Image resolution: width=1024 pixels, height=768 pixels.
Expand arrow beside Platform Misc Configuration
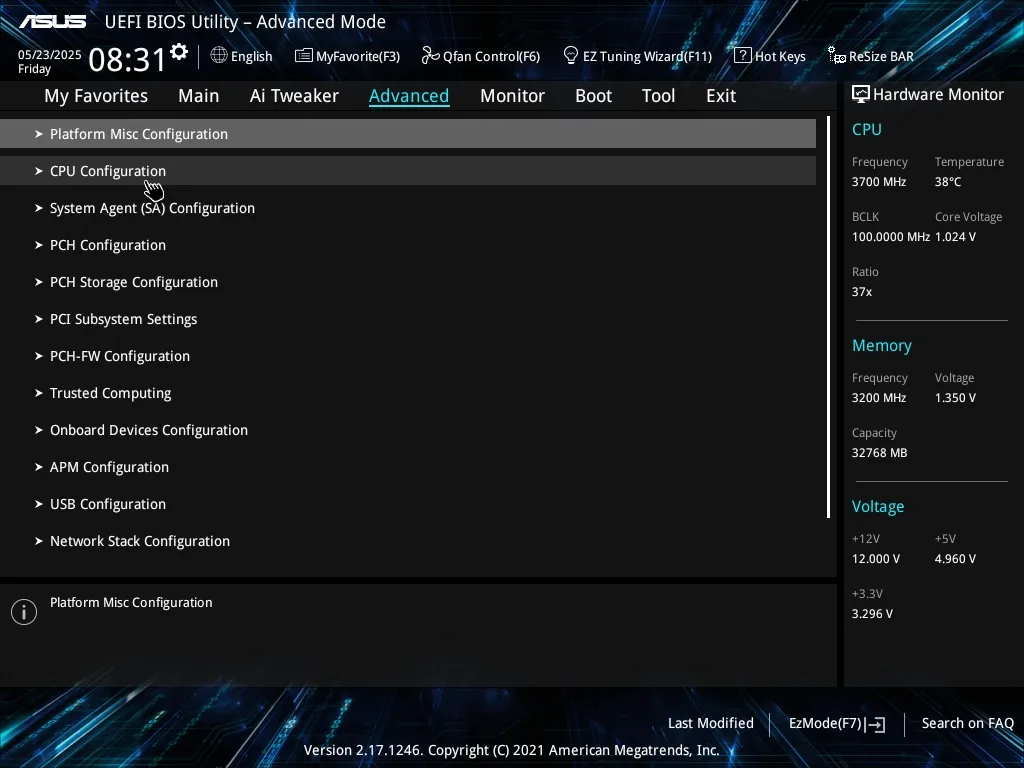(39, 134)
